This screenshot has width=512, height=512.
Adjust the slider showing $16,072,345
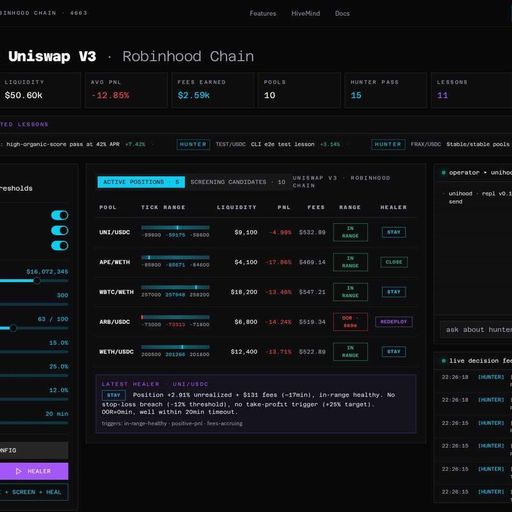point(33,281)
